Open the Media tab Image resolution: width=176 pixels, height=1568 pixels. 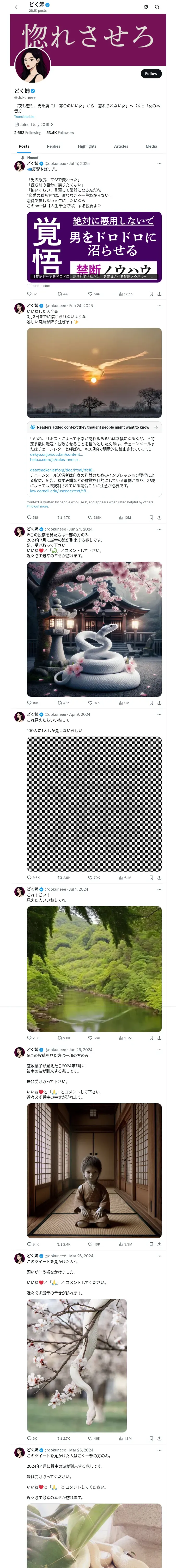[151, 146]
